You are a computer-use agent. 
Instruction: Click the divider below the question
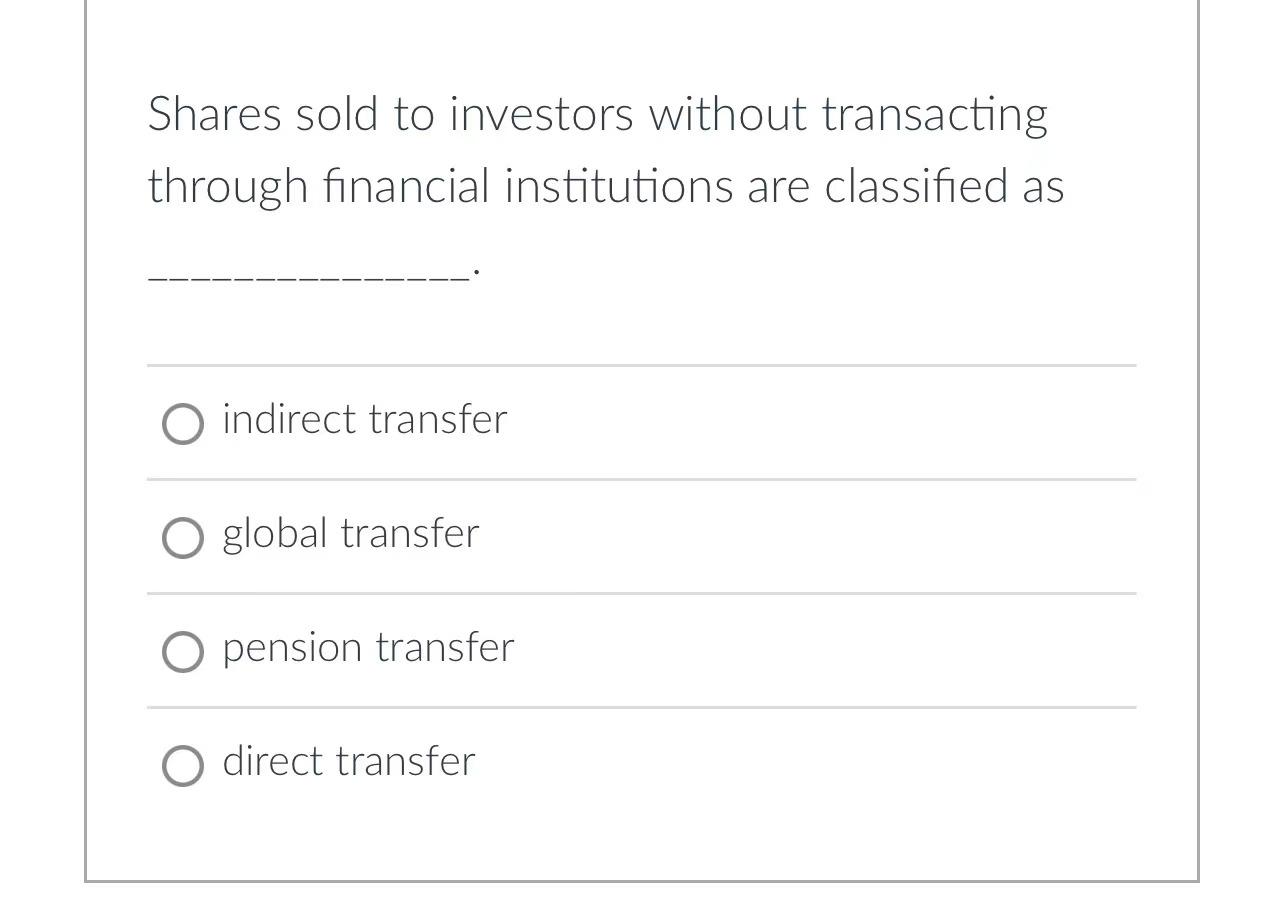(640, 365)
